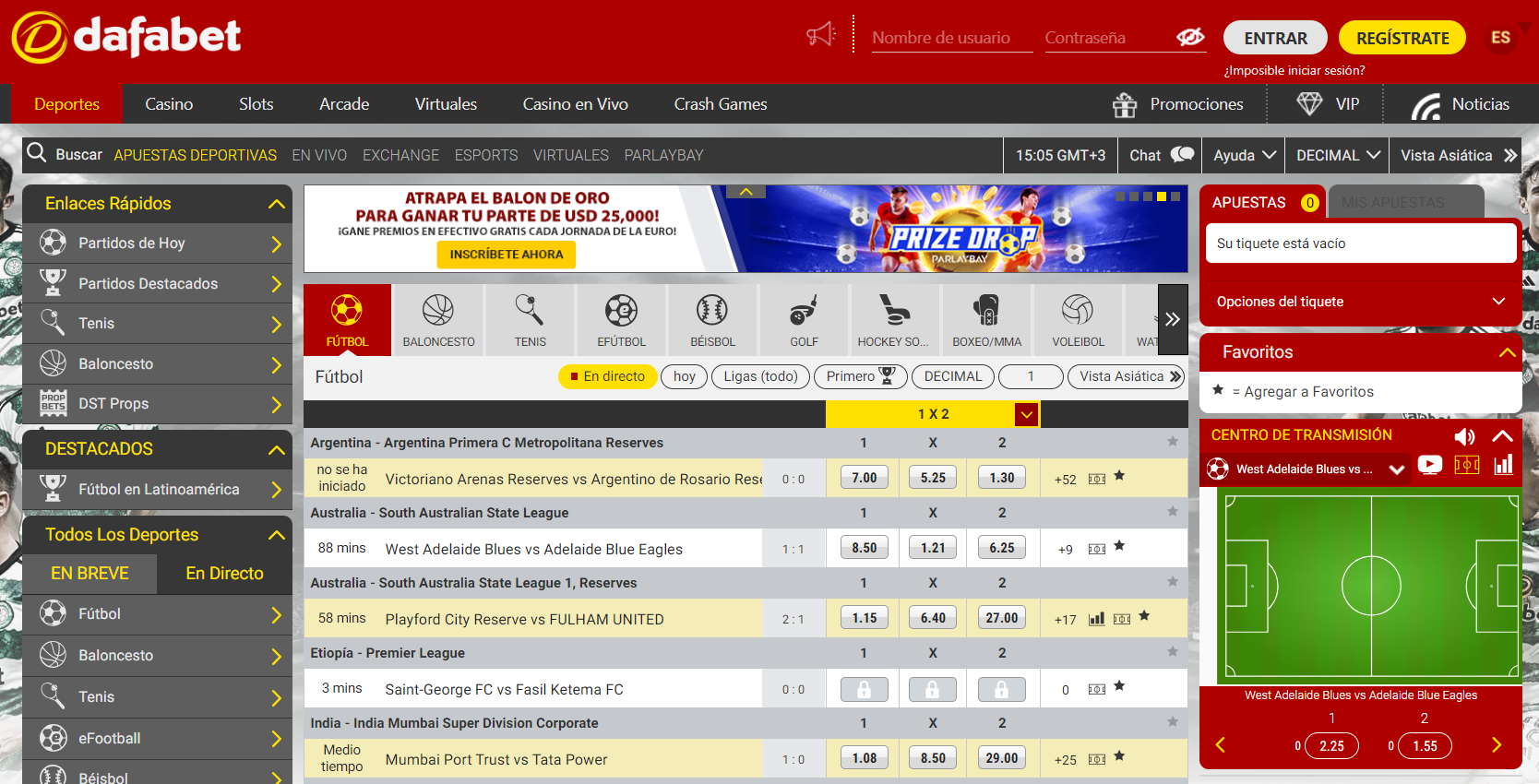Toggle hoy filter pill
Screen dimensions: 1539x784
point(685,376)
